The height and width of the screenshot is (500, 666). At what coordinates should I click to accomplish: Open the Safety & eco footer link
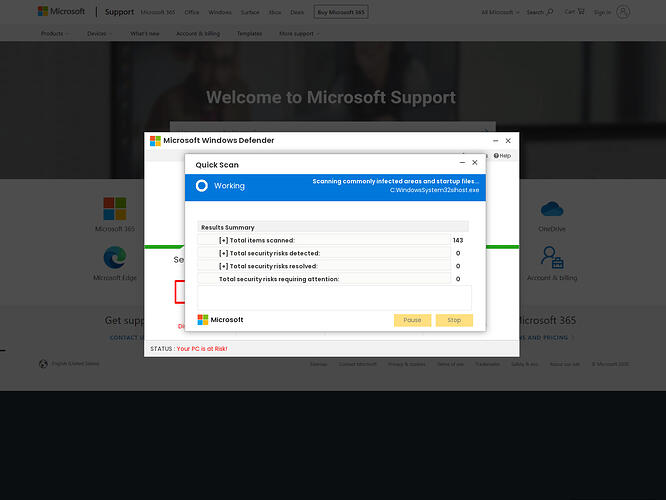pyautogui.click(x=525, y=364)
